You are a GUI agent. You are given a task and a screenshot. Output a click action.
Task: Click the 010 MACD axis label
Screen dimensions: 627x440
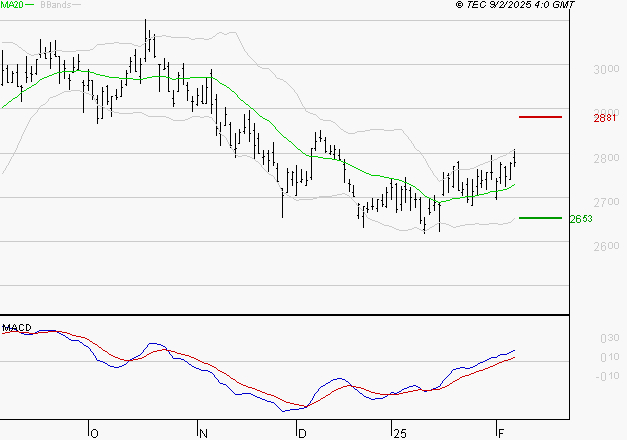point(610,357)
